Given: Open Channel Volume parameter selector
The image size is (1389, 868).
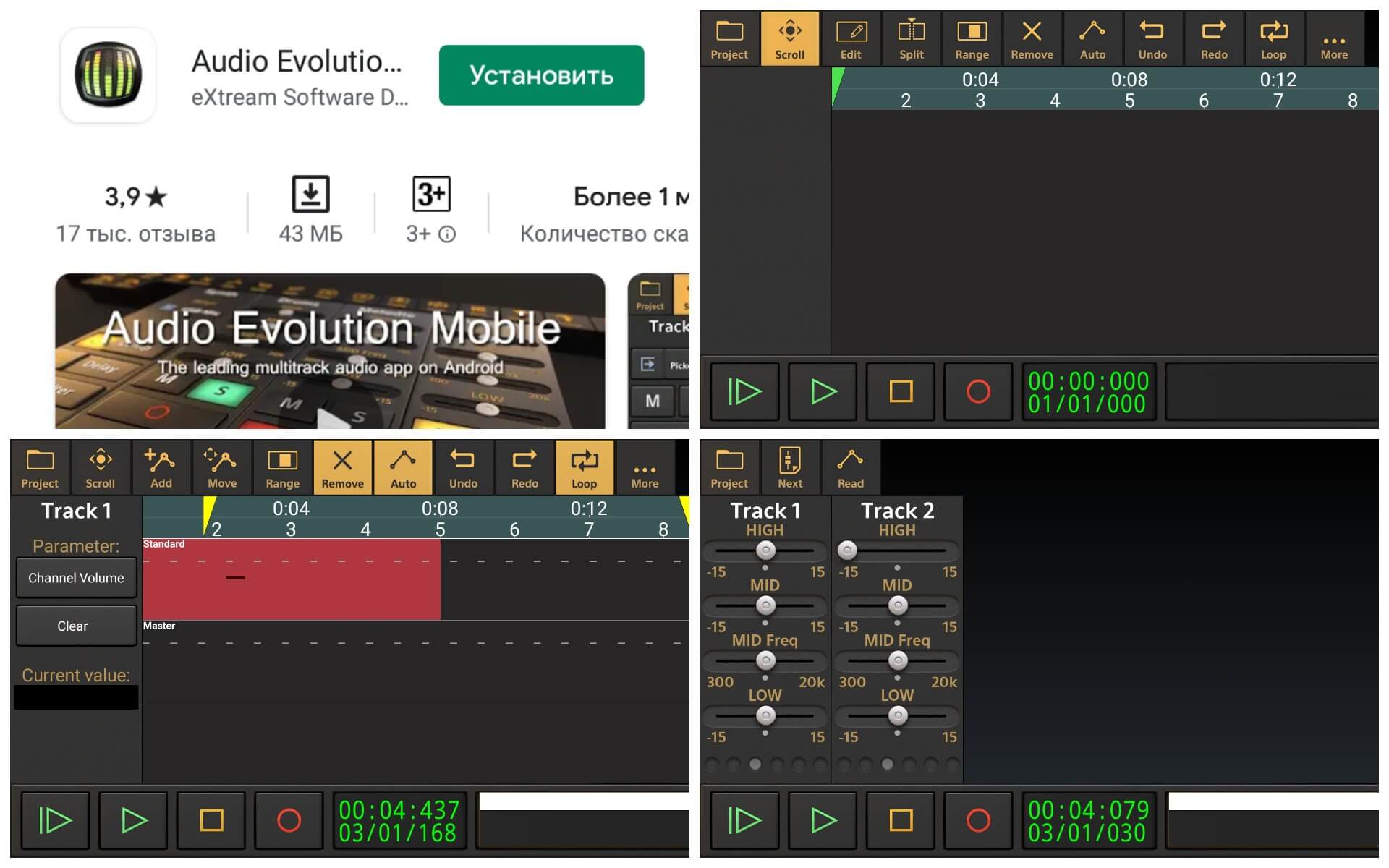Looking at the screenshot, I should (76, 578).
